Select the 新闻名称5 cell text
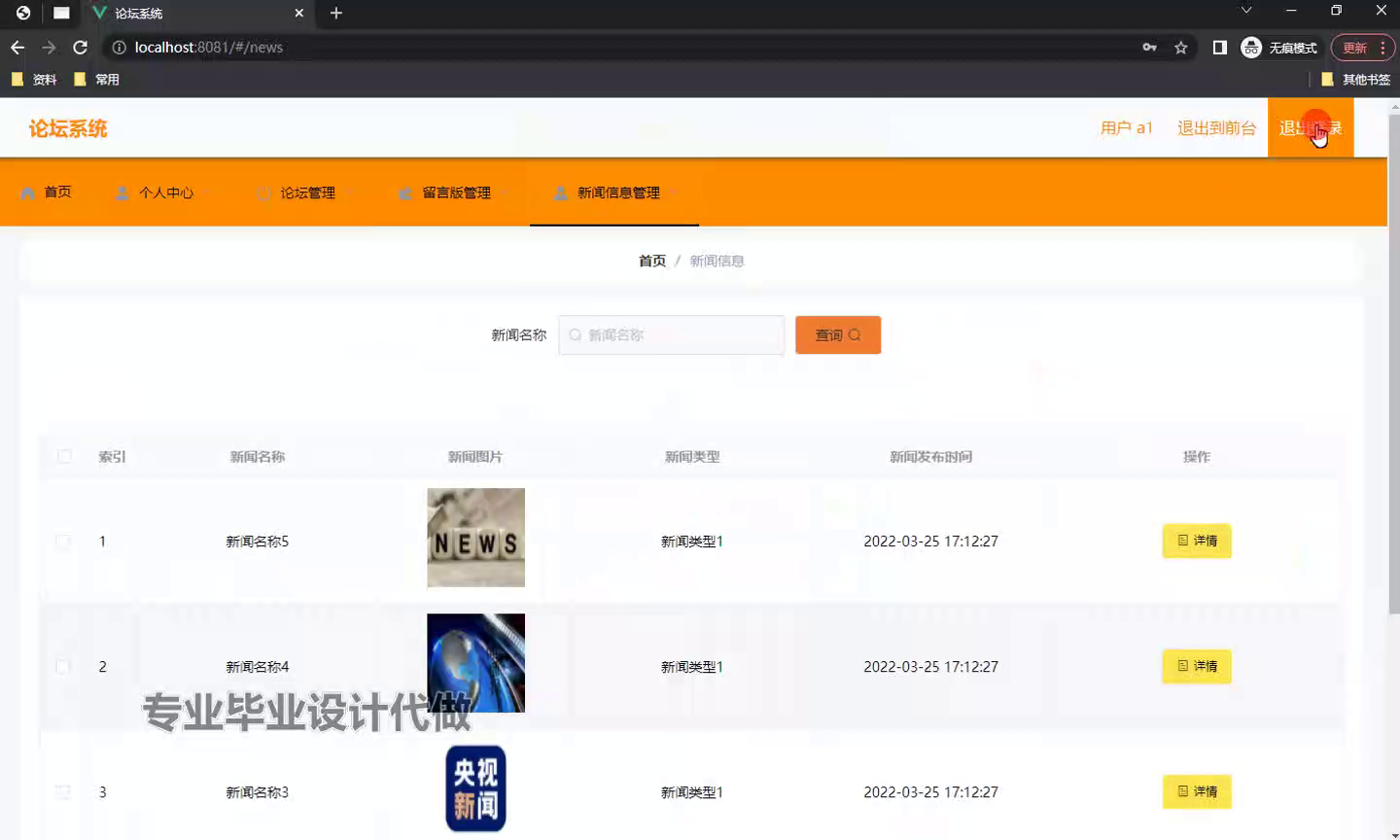 coord(258,542)
